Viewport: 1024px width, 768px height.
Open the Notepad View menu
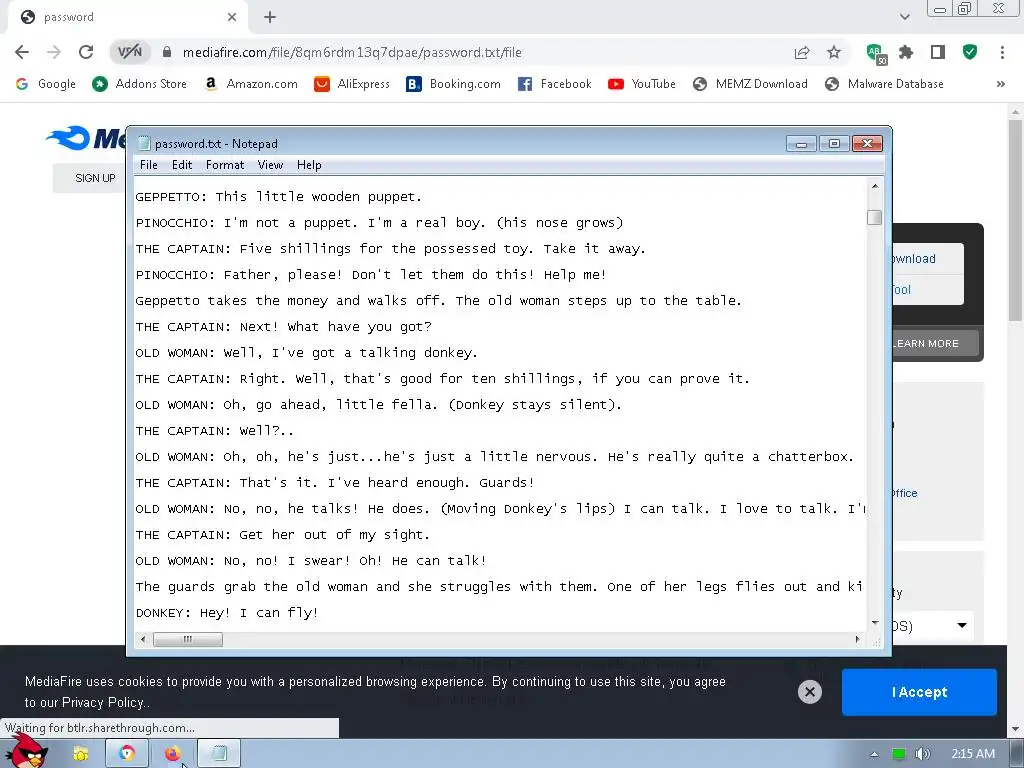pos(270,165)
